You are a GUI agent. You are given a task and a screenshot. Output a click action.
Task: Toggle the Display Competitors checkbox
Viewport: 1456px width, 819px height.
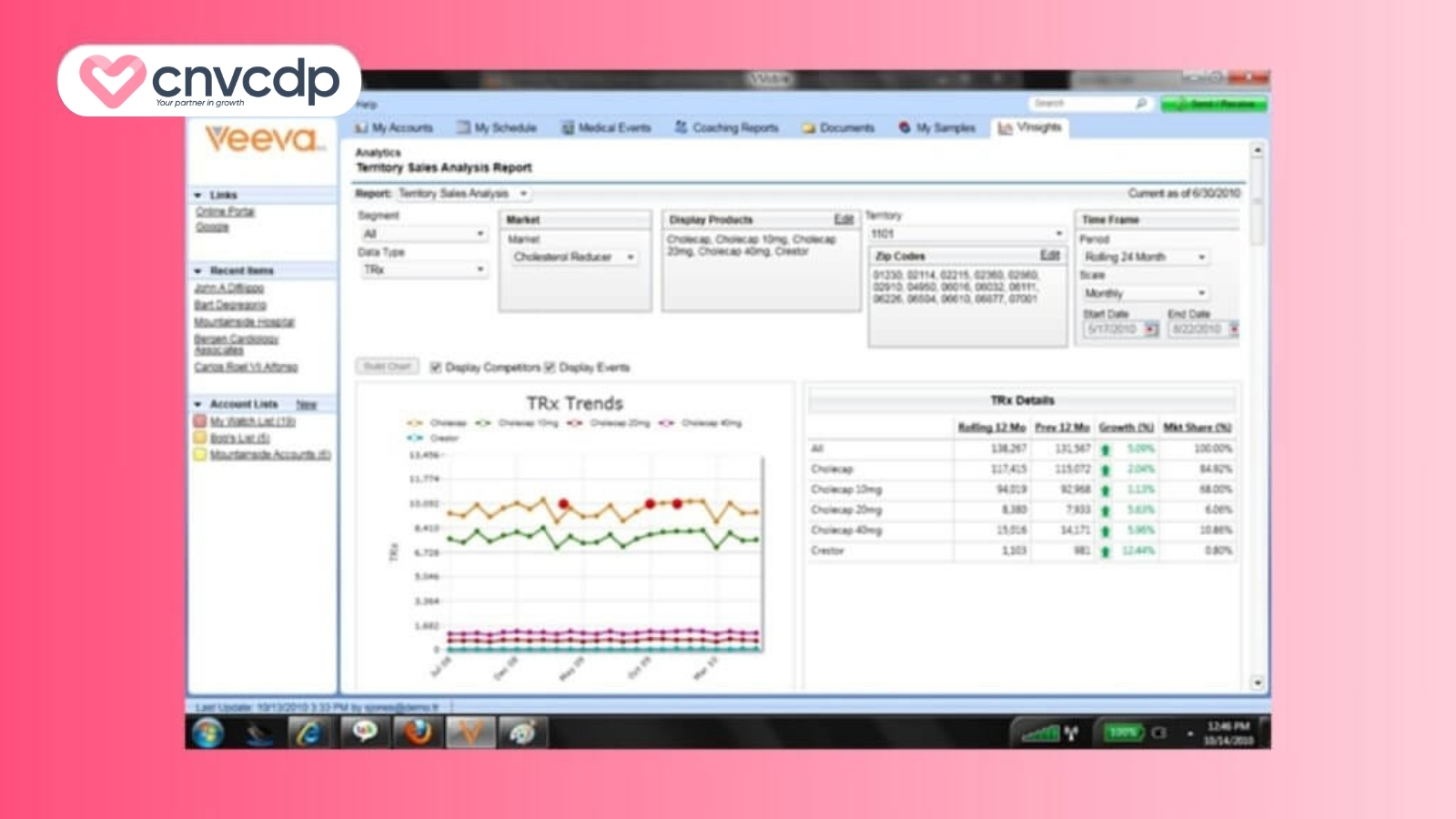(x=436, y=368)
